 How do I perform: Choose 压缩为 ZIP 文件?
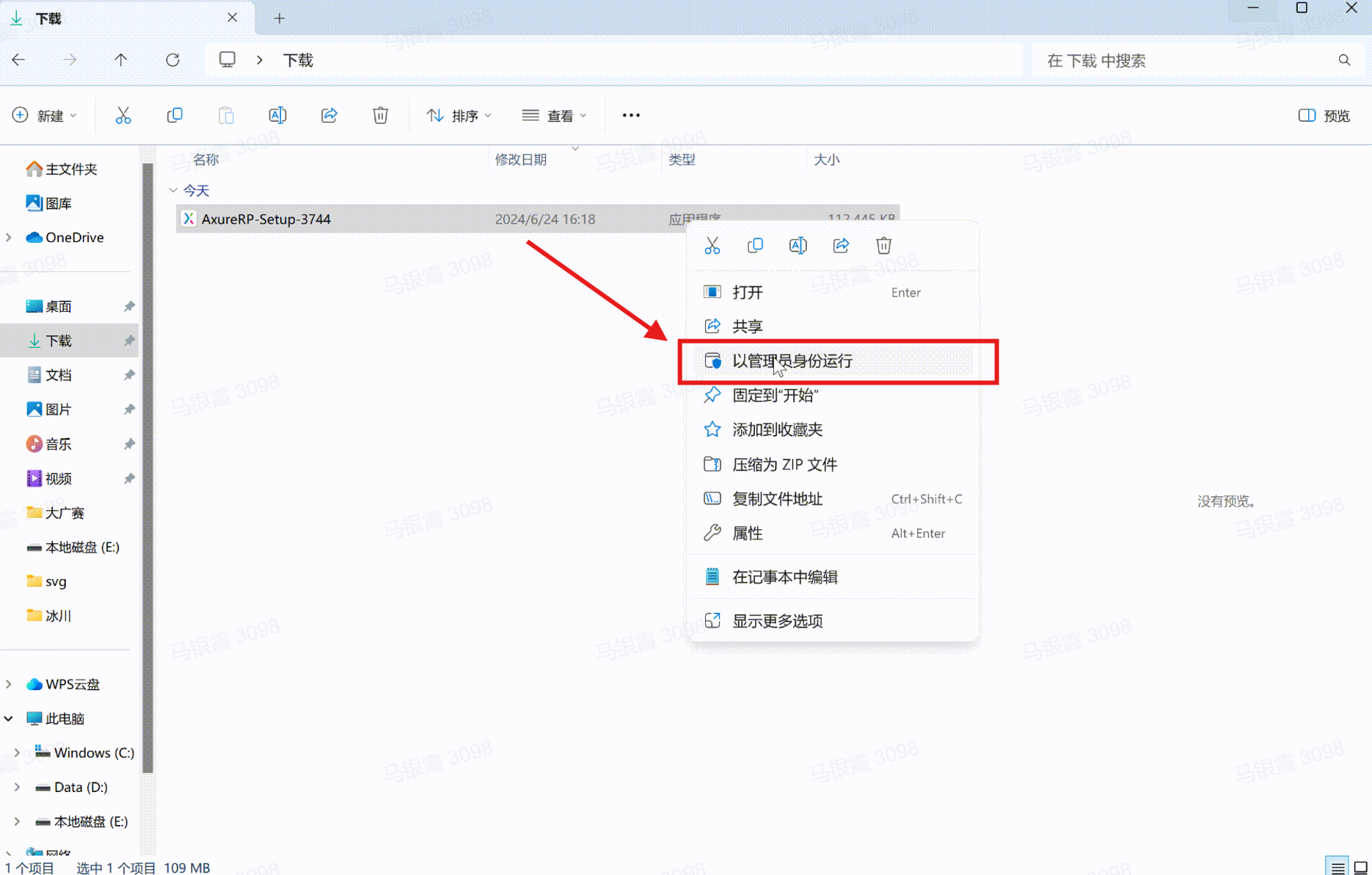[x=833, y=464]
